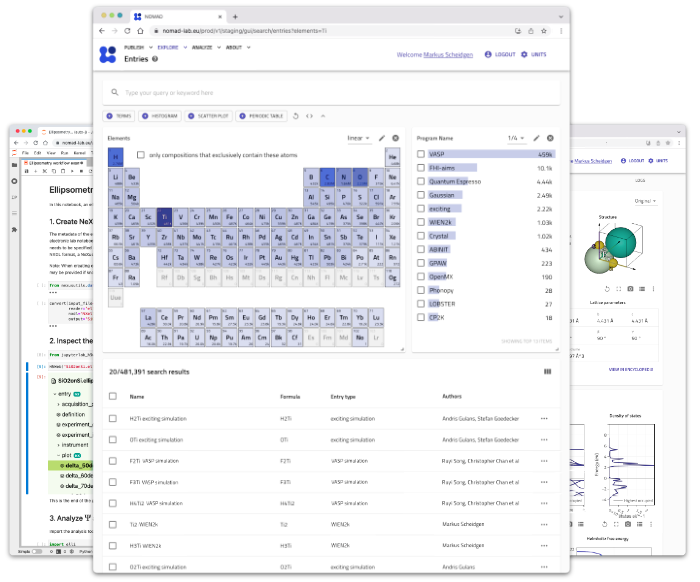Click the search magnifier icon
Image resolution: width=700 pixels, height=582 pixels.
click(115, 92)
